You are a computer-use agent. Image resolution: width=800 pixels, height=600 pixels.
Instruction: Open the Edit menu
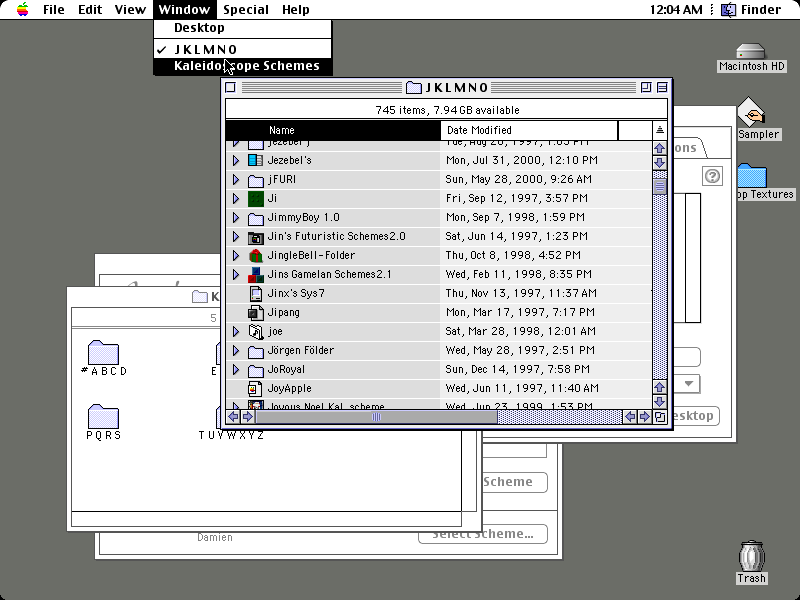tap(90, 9)
